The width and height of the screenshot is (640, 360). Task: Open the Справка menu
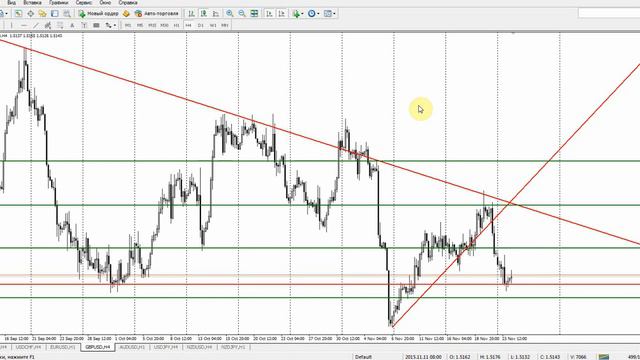tap(128, 2)
